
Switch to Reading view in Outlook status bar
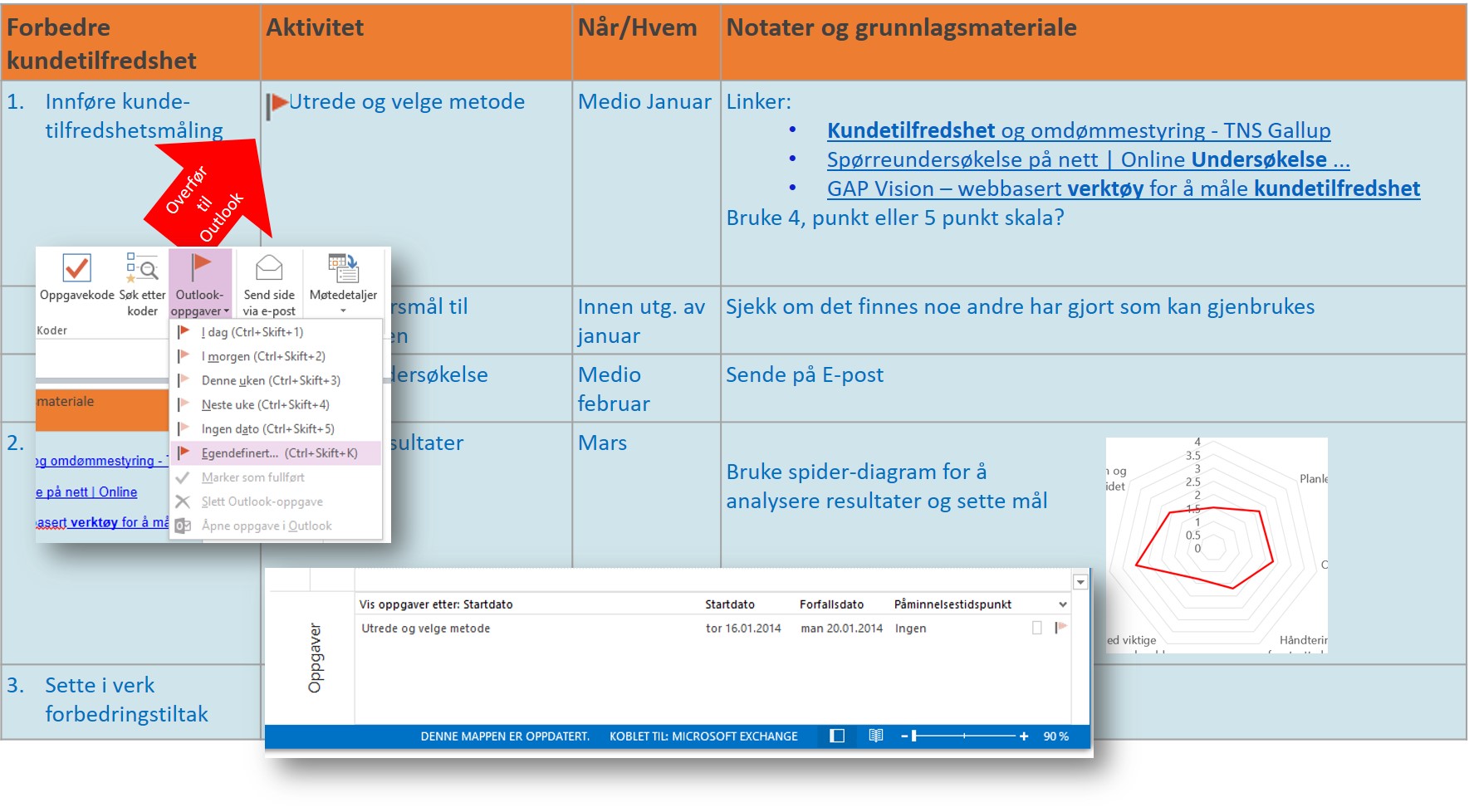(x=875, y=736)
